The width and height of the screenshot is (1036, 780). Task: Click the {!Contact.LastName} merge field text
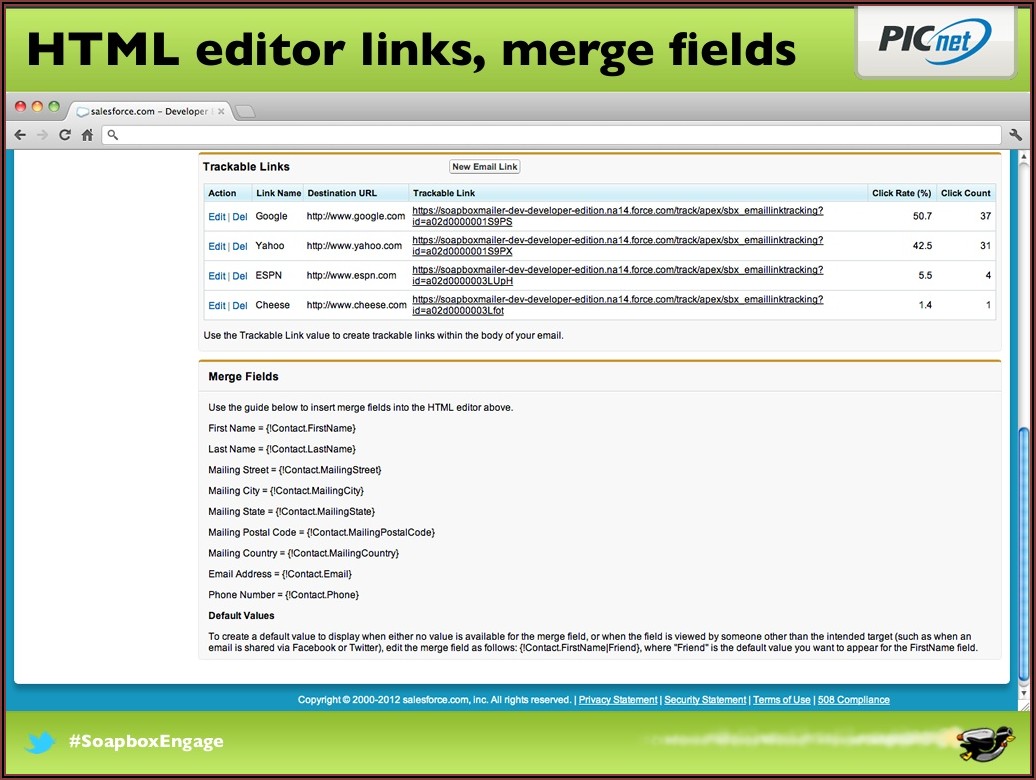[311, 449]
